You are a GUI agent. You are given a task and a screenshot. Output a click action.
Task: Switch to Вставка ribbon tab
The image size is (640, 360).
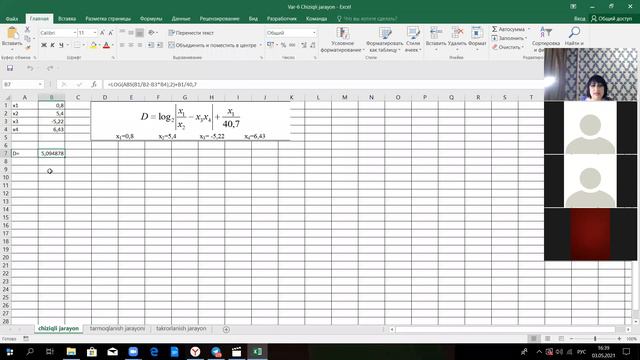(x=67, y=19)
